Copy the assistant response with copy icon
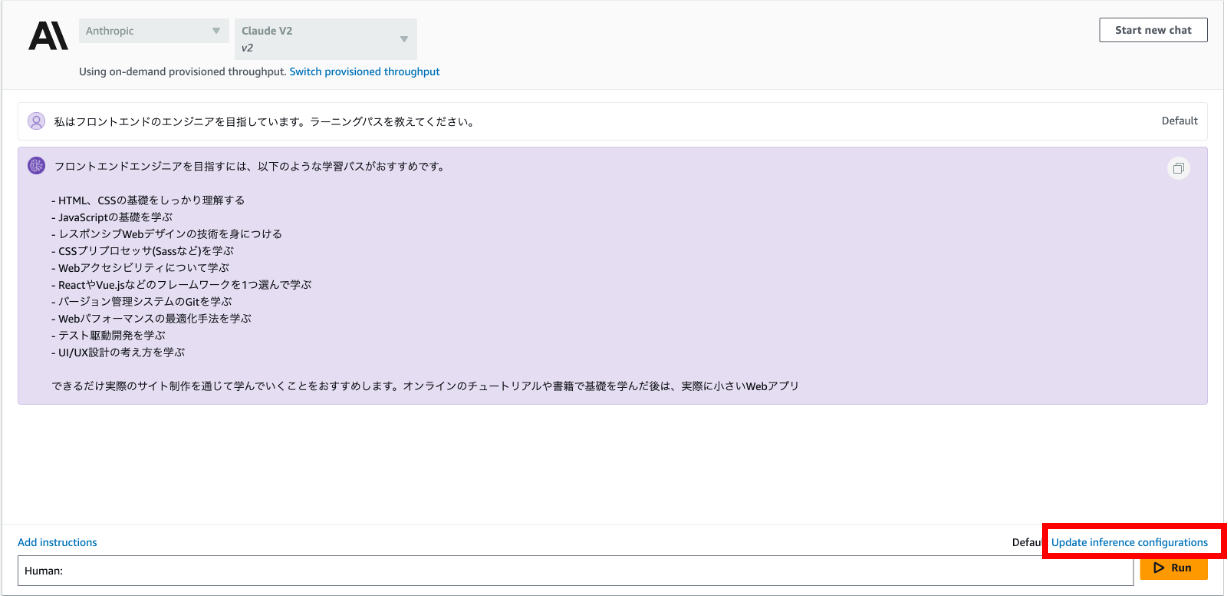Image resolution: width=1228 pixels, height=596 pixels. click(1178, 169)
